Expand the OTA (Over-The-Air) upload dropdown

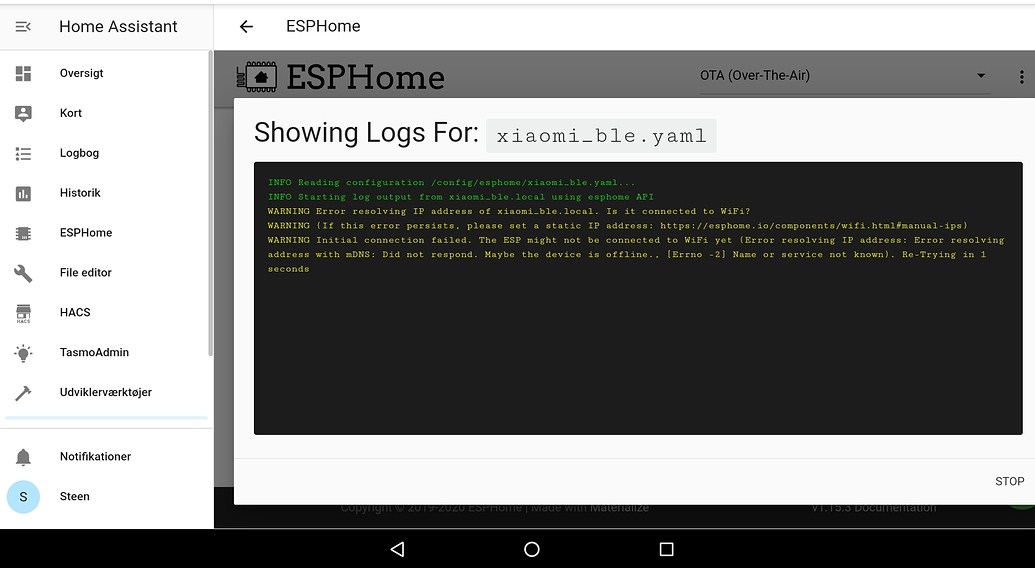pos(844,76)
